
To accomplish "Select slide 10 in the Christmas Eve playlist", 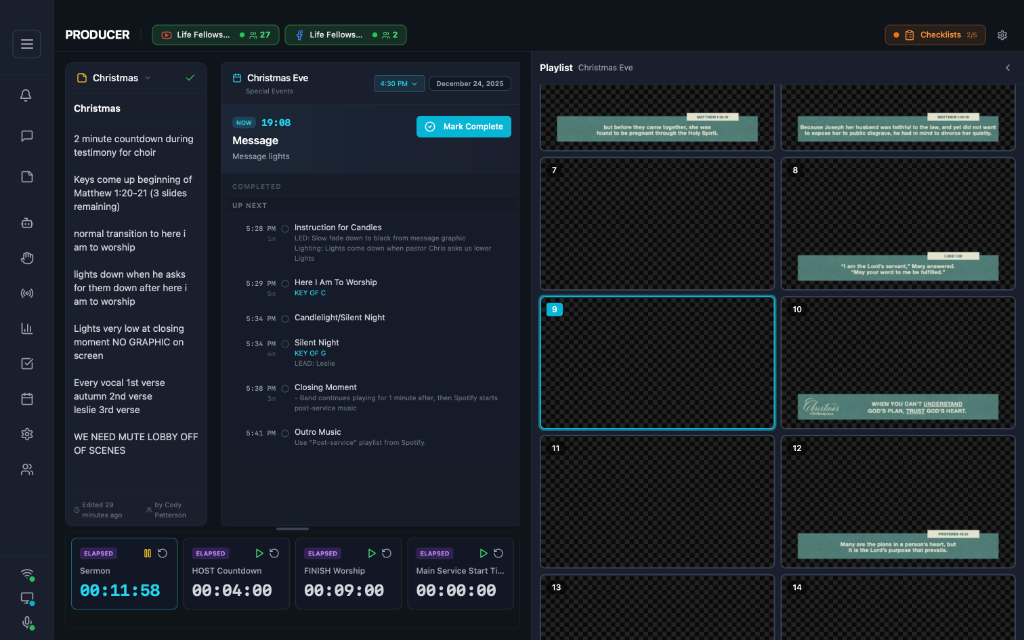I will (898, 361).
